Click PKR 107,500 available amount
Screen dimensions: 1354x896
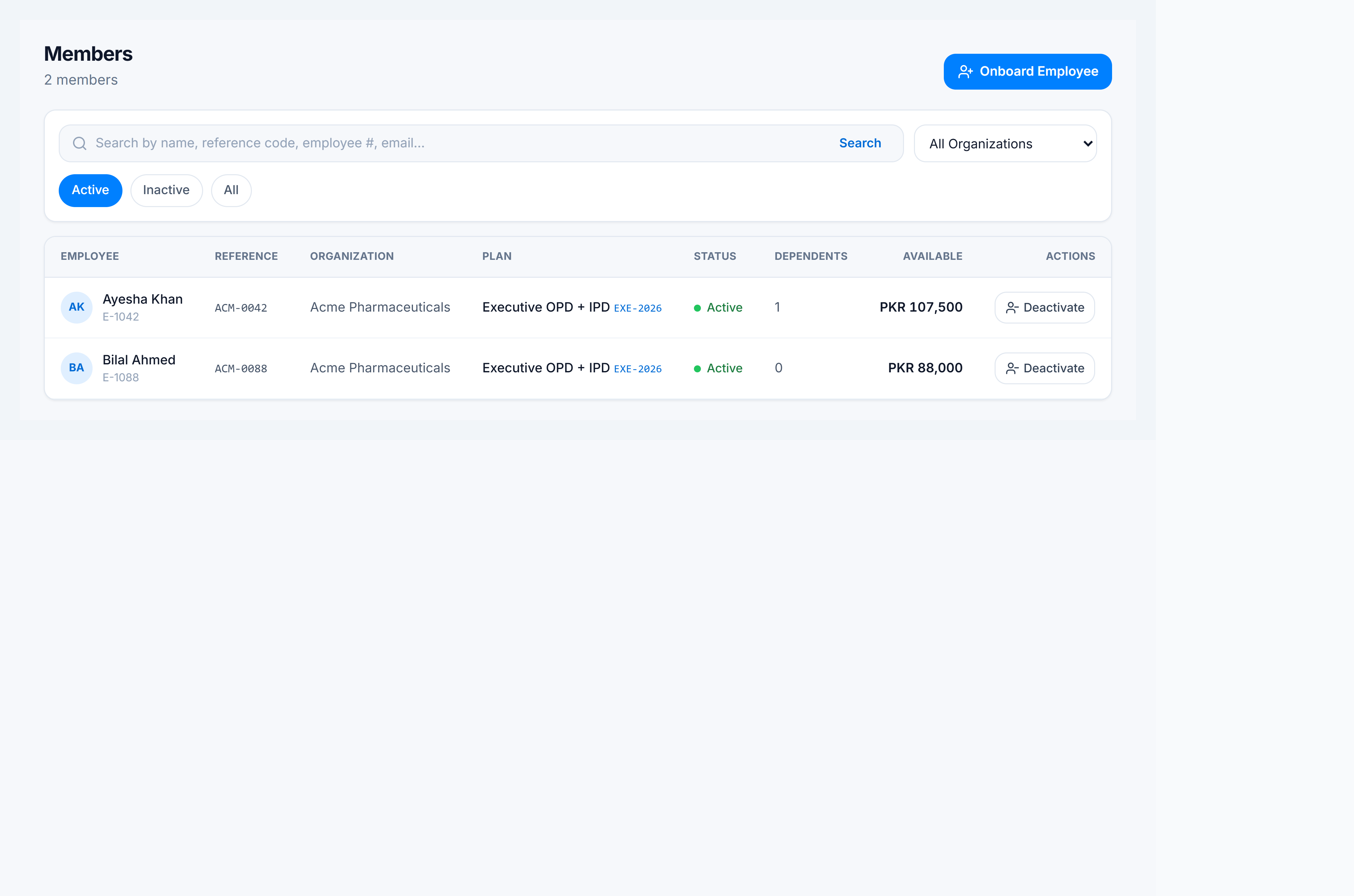click(x=921, y=307)
